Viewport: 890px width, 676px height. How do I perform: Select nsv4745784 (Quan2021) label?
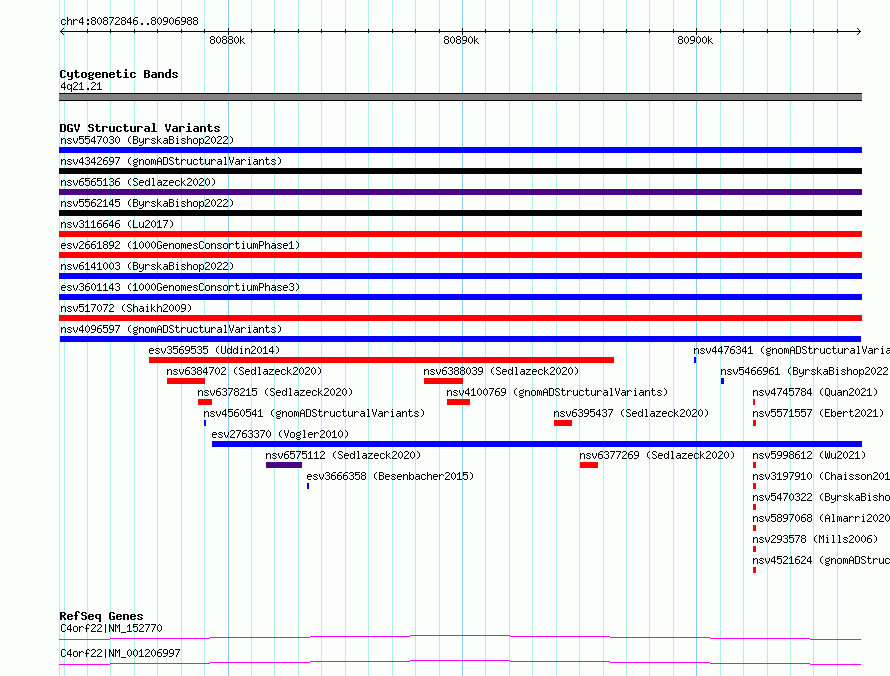(815, 392)
